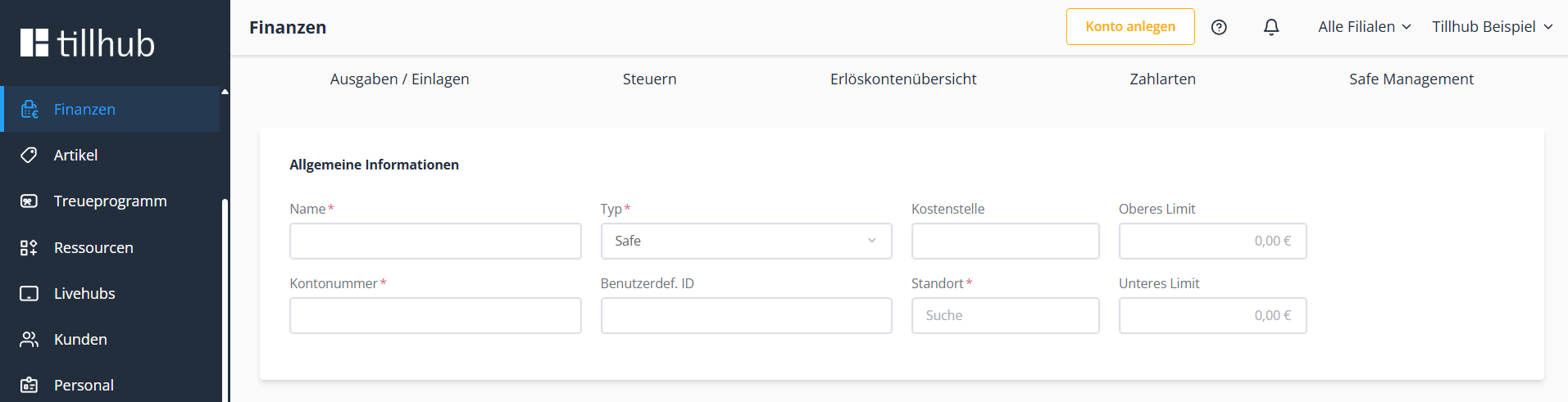This screenshot has height=402, width=1568.
Task: Expand the Tillhub Beispiel account menu
Action: tap(1492, 27)
